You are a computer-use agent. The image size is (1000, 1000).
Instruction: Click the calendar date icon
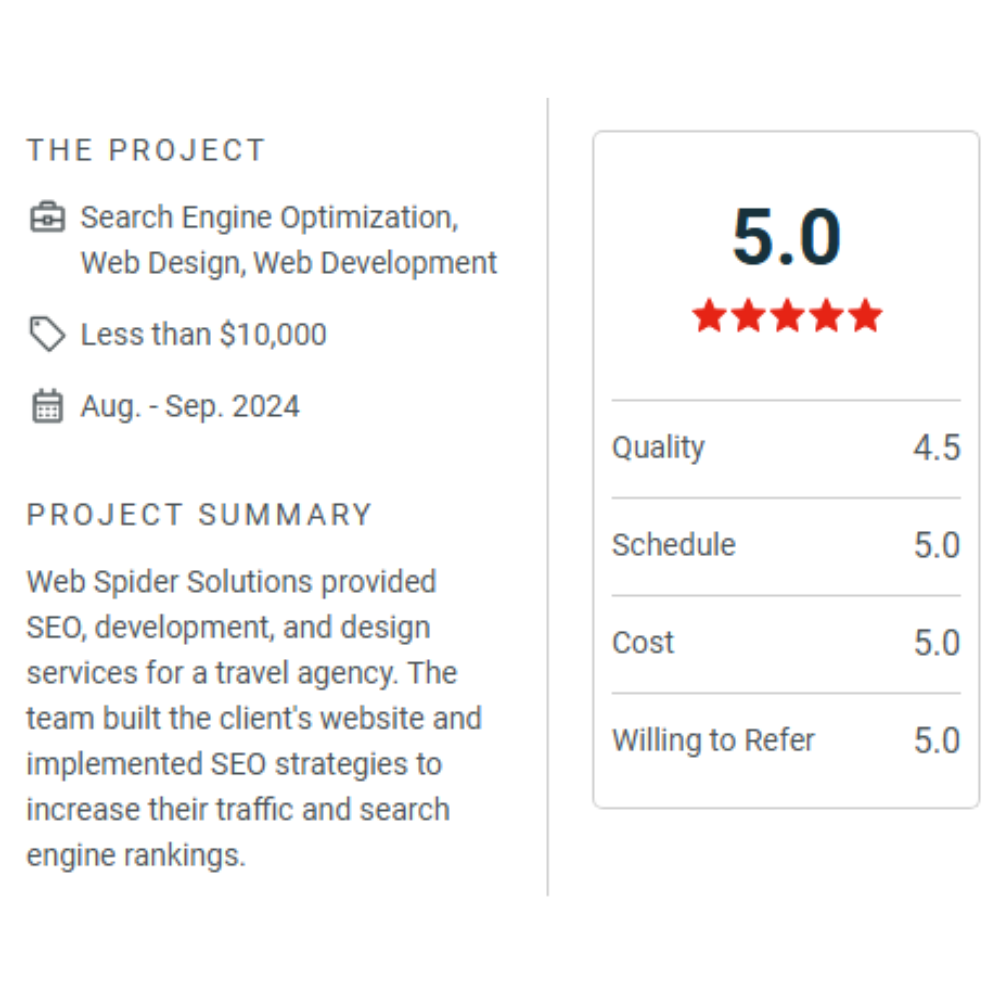click(x=47, y=406)
